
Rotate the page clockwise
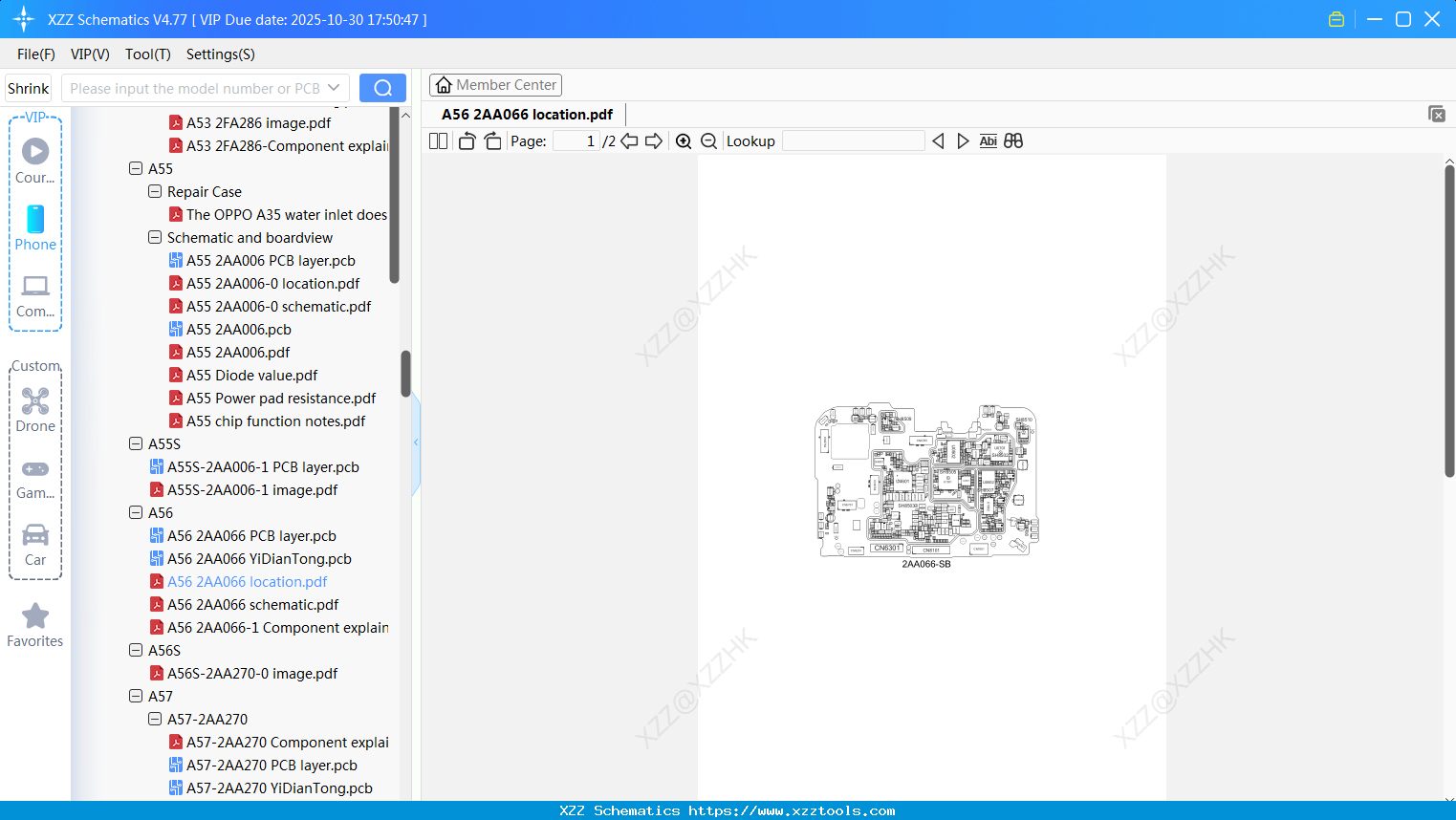(493, 140)
